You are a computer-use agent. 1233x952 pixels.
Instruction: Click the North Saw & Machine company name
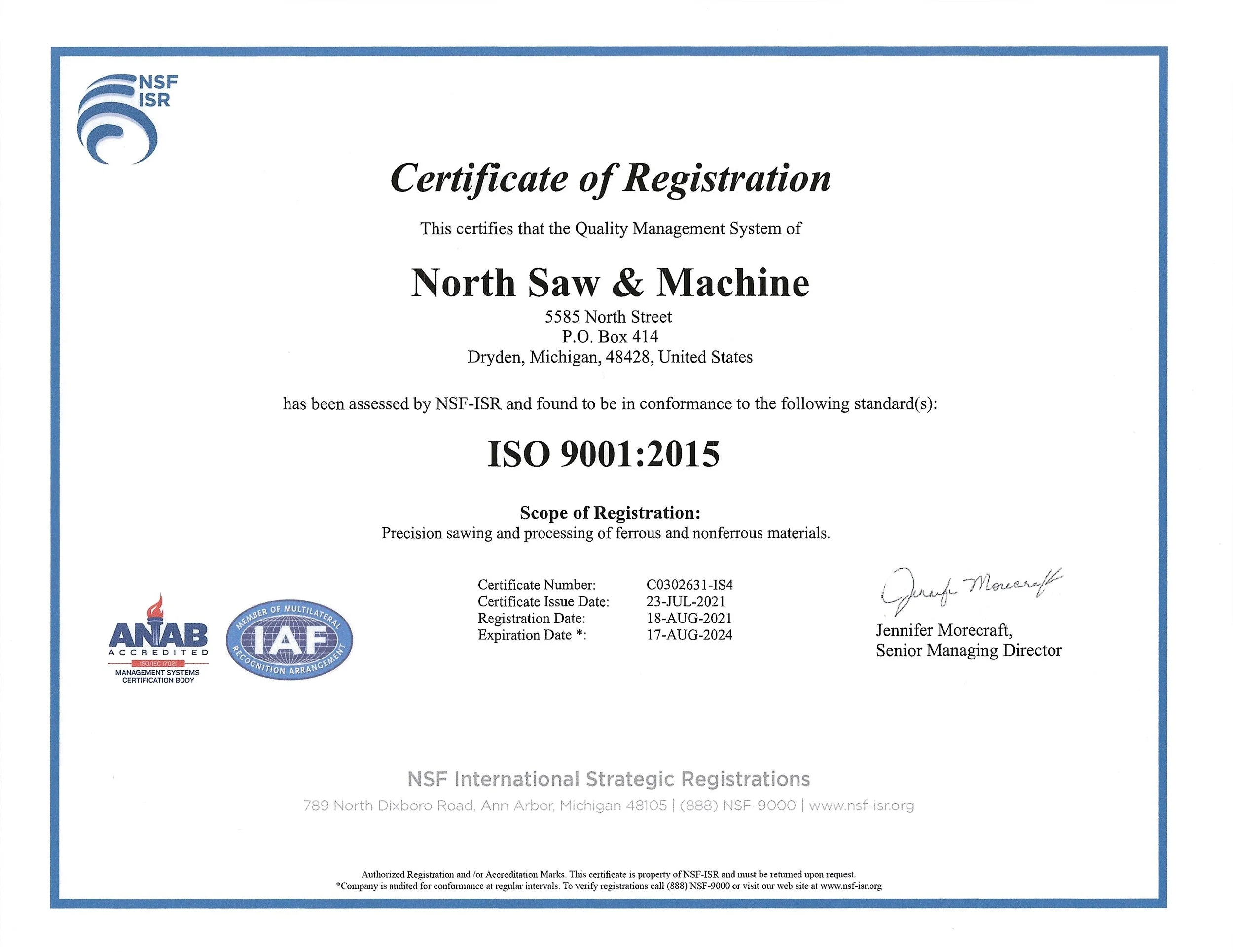tap(610, 282)
